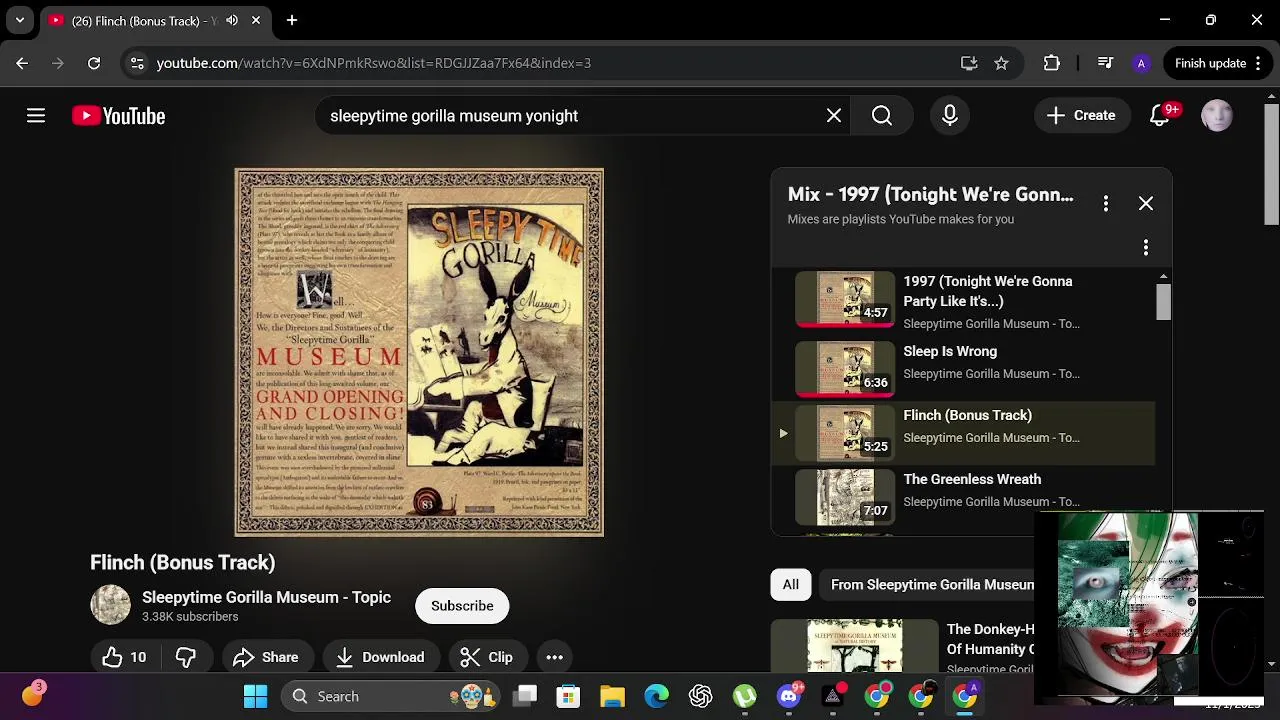Create a Clip of the video
This screenshot has height=720, width=1280.
[x=487, y=657]
